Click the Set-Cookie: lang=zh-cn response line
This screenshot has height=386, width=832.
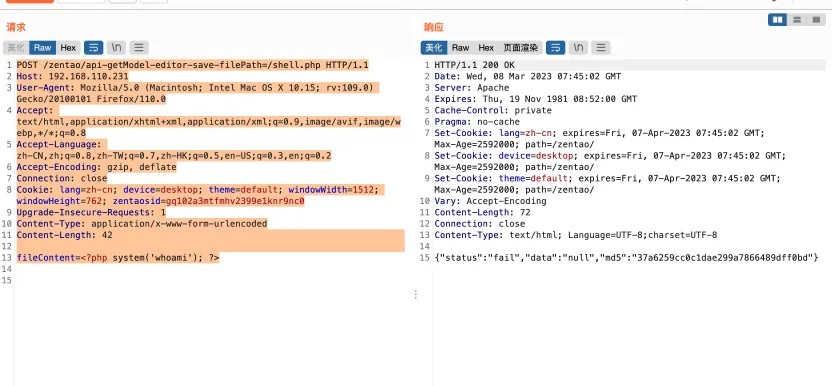click(600, 133)
